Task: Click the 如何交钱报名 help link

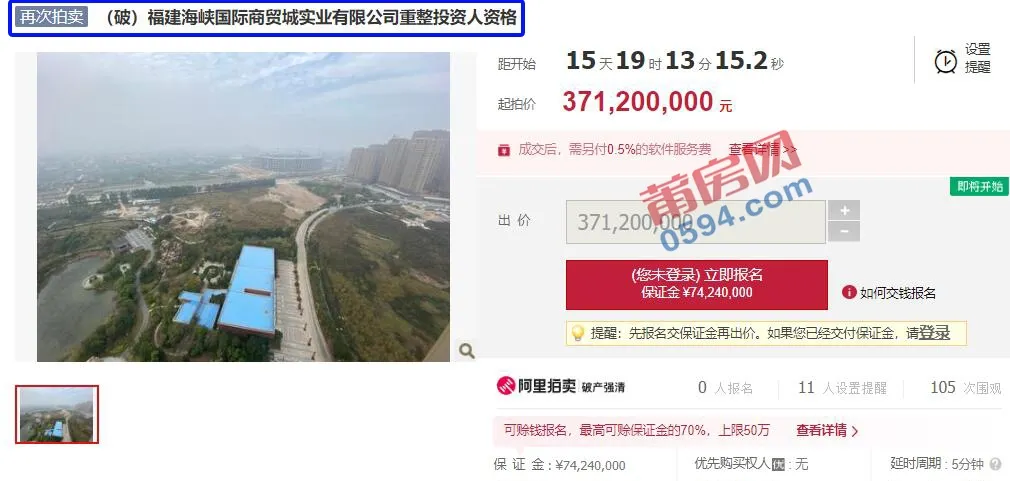Action: tap(898, 293)
